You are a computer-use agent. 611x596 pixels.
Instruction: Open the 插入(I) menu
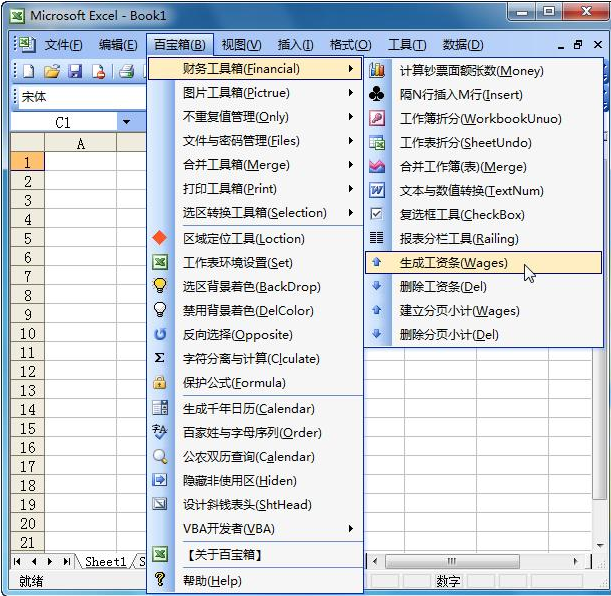click(295, 45)
